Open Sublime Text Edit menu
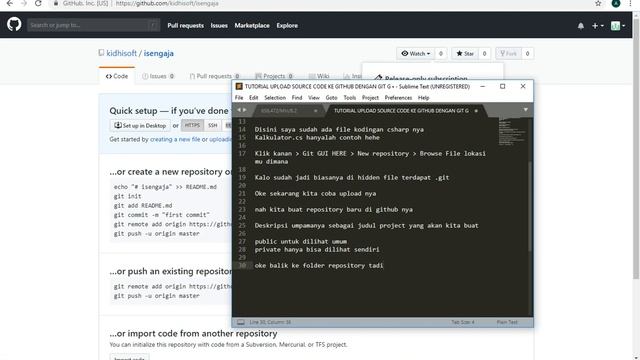Image resolution: width=640 pixels, height=360 pixels. [x=253, y=98]
